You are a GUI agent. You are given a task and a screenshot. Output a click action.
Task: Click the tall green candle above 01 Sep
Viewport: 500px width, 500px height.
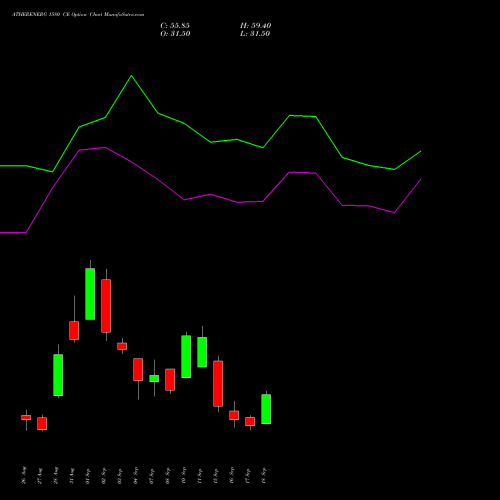90,294
